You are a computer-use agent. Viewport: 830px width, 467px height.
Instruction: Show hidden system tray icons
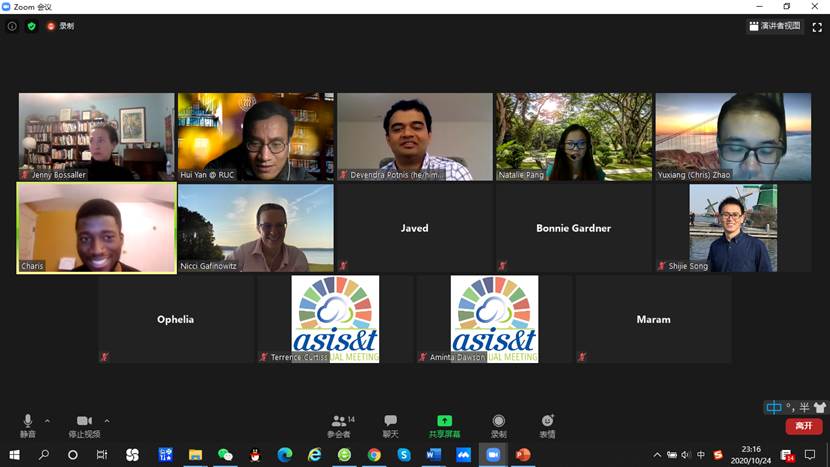[x=657, y=455]
